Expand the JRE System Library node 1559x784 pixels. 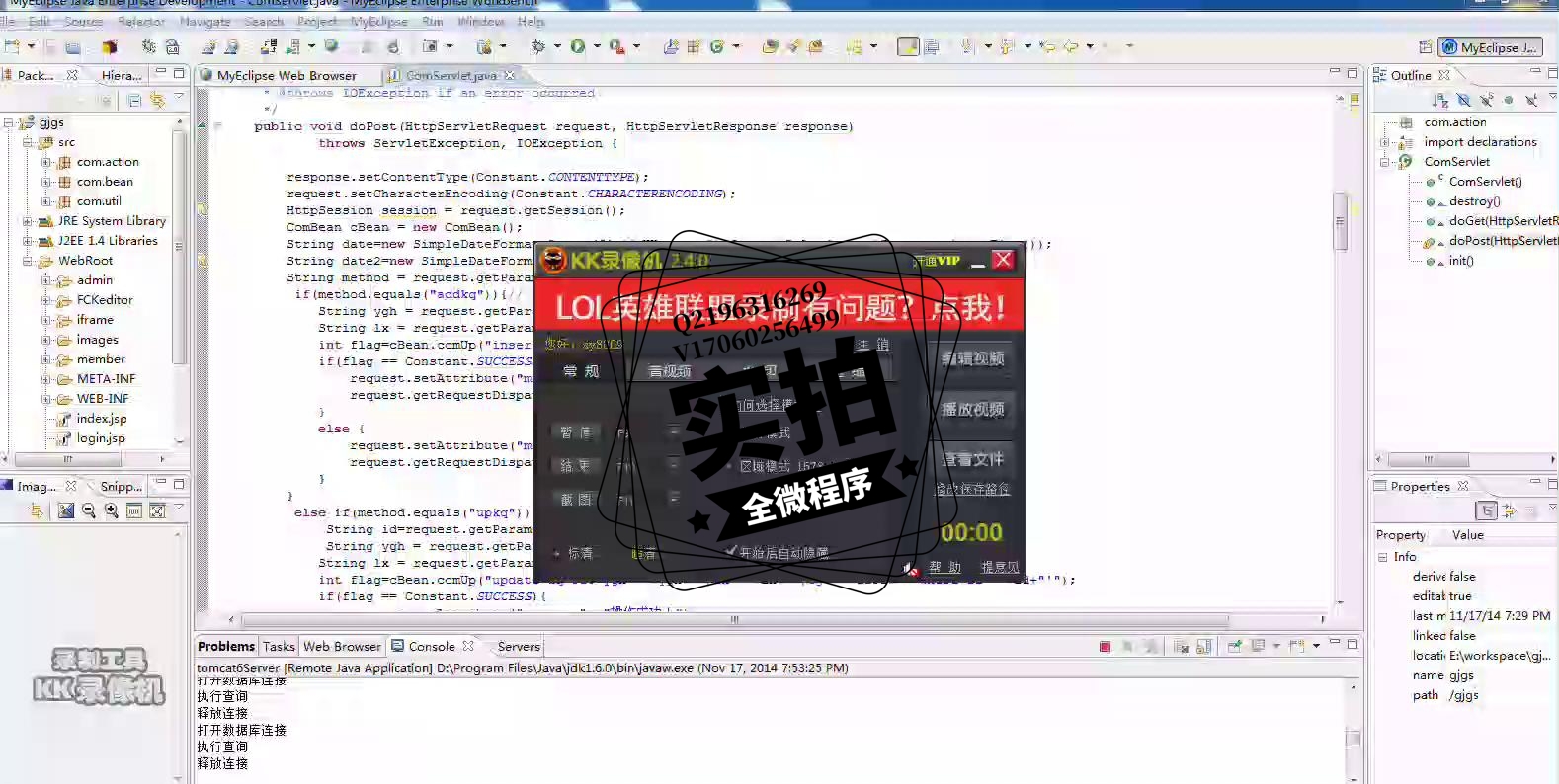(x=28, y=221)
